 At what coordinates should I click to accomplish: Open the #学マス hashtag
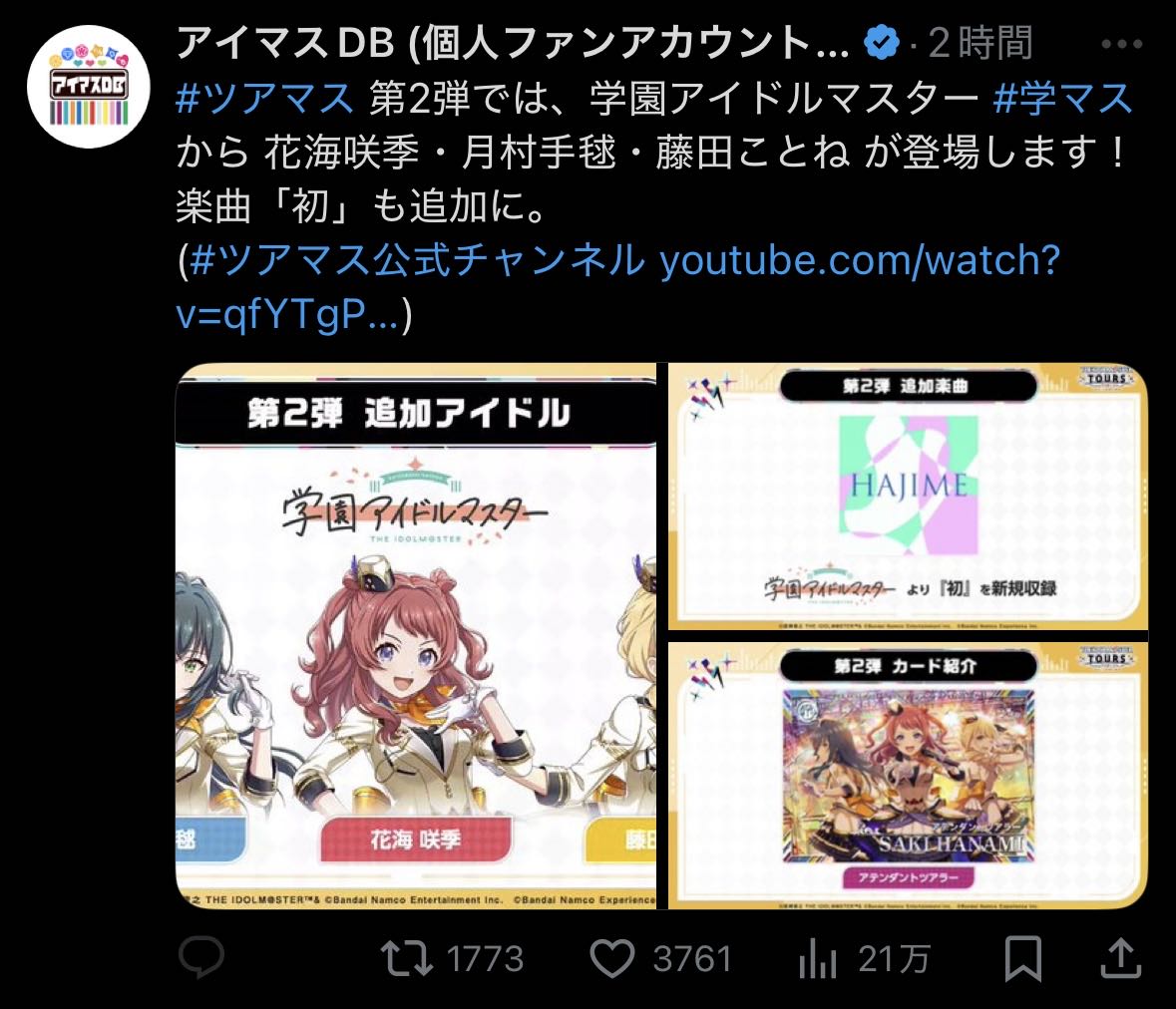point(1062,98)
